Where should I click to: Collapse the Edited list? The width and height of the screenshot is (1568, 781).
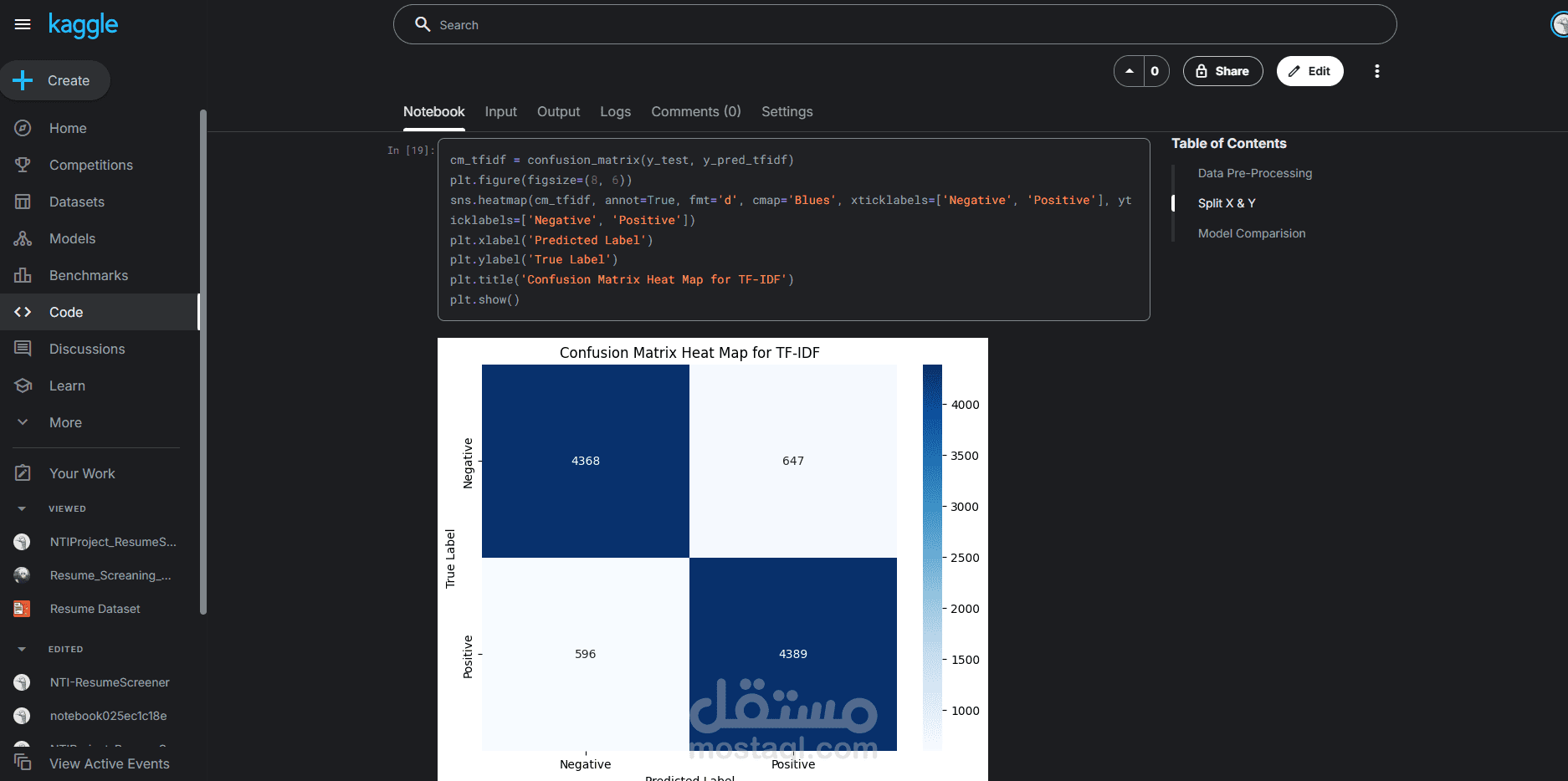coord(22,649)
